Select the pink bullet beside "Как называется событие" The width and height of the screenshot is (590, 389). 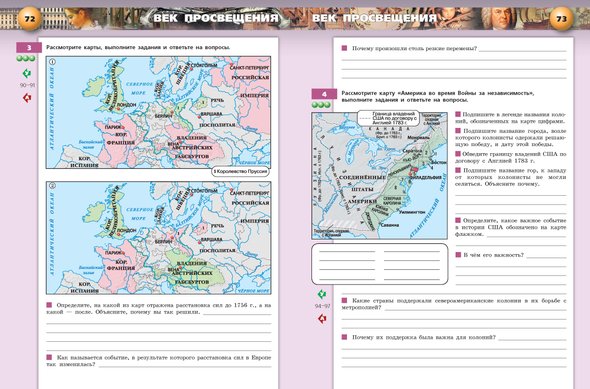point(49,357)
